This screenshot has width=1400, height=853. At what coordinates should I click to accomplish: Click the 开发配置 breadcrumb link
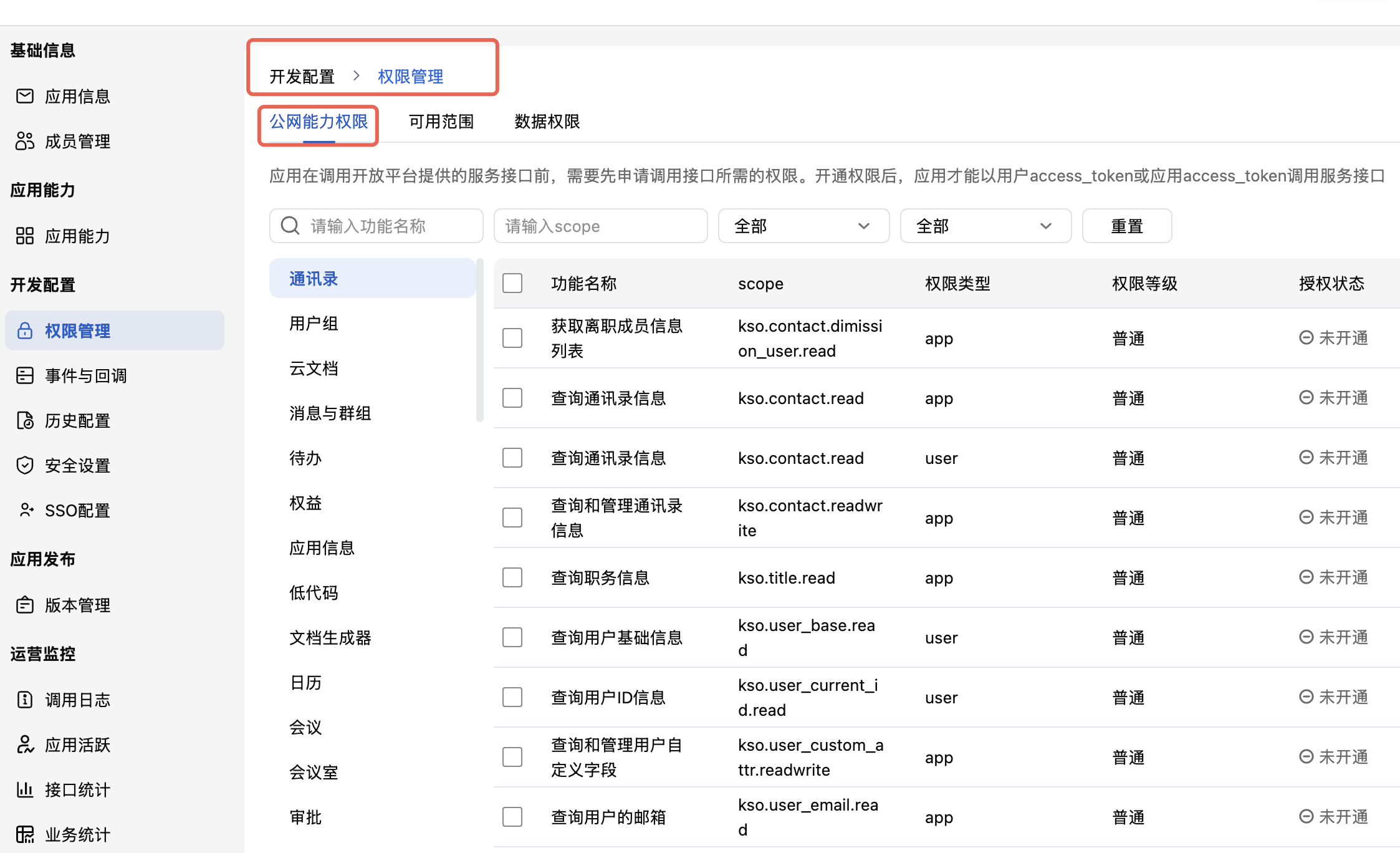pos(302,77)
